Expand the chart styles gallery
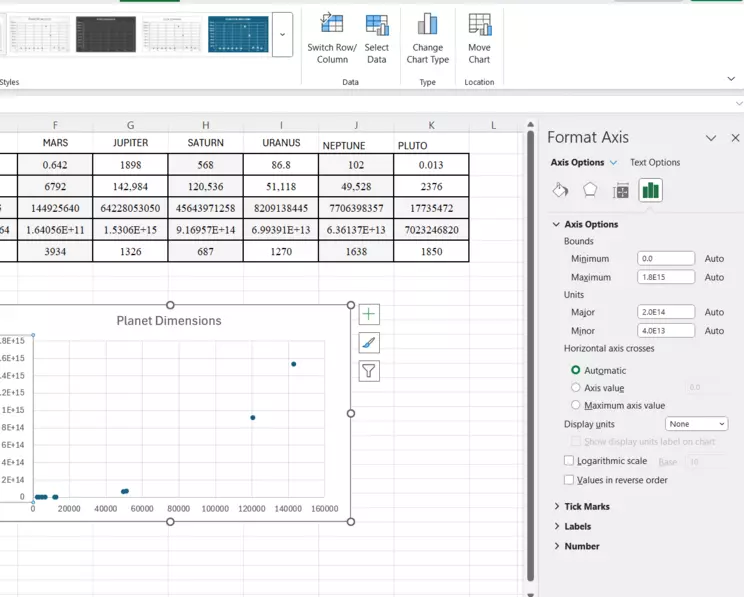744x597 pixels. (x=282, y=35)
